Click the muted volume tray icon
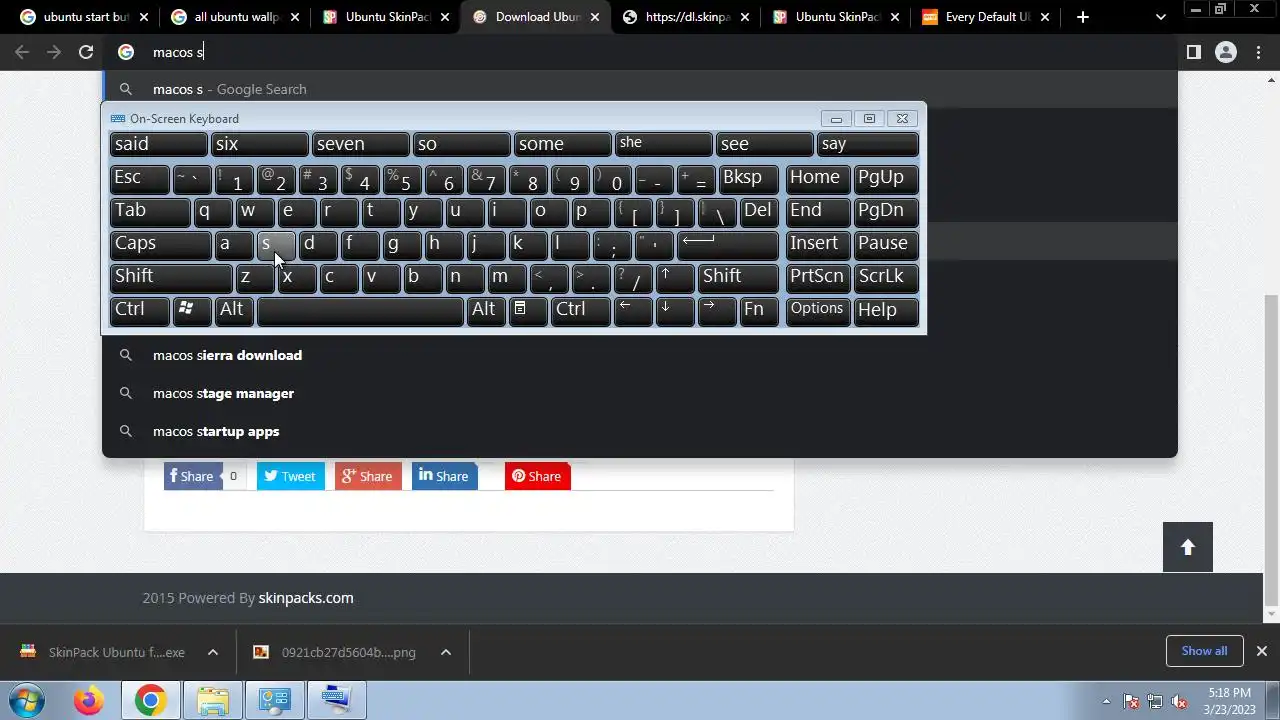 (1180, 702)
